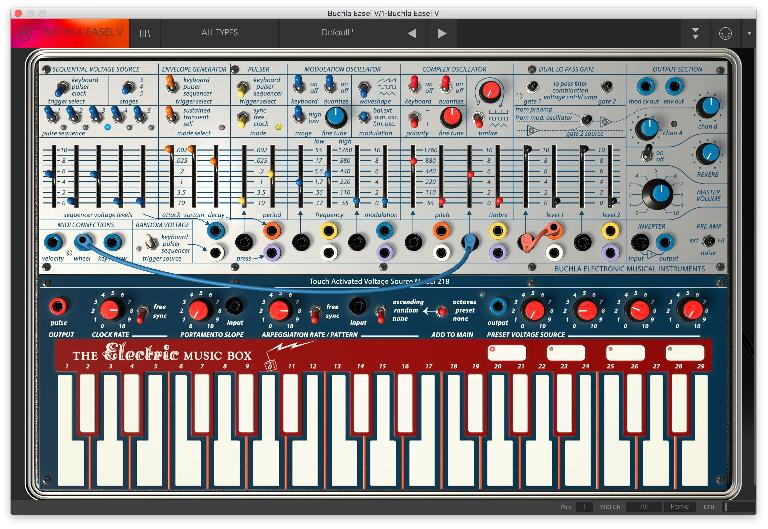
Task: Go to the next preset
Action: click(x=441, y=33)
